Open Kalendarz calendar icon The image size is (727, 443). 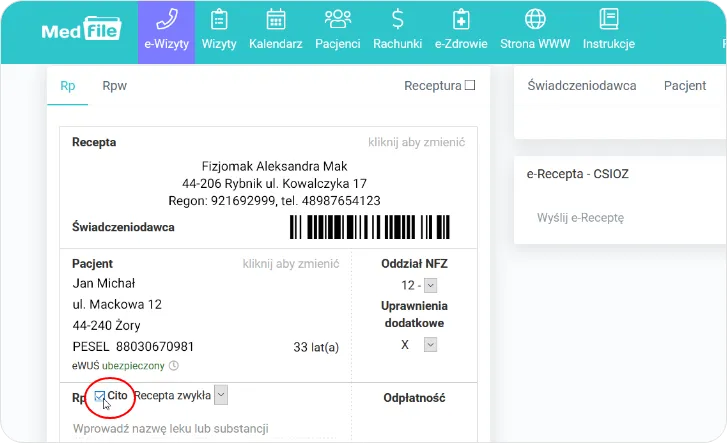click(275, 20)
